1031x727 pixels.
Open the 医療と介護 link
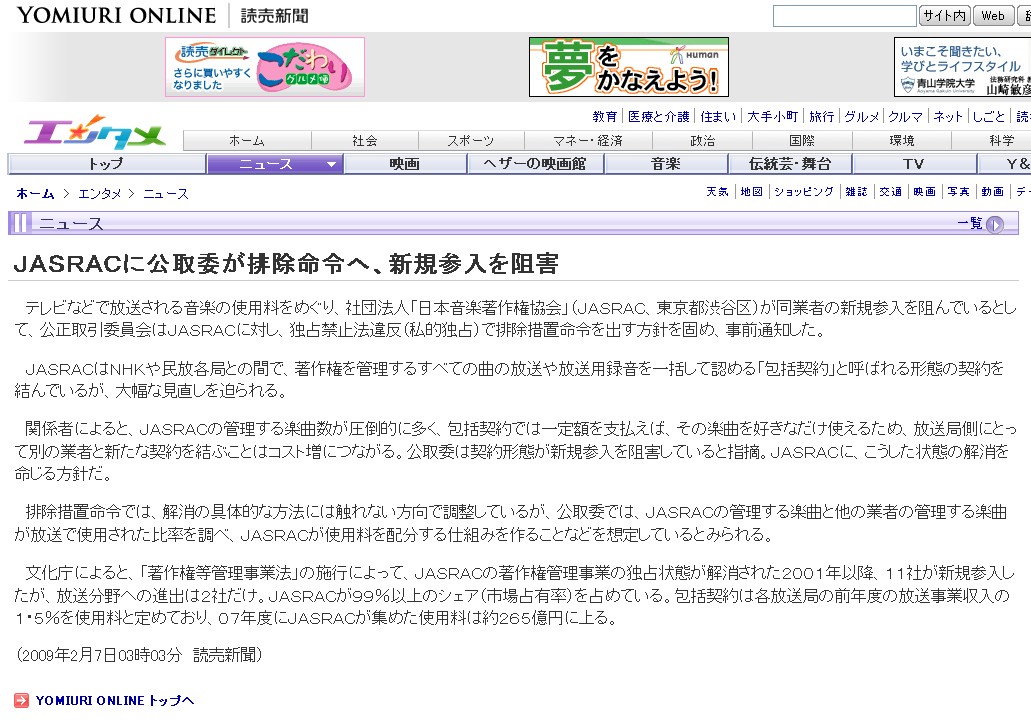click(x=658, y=116)
